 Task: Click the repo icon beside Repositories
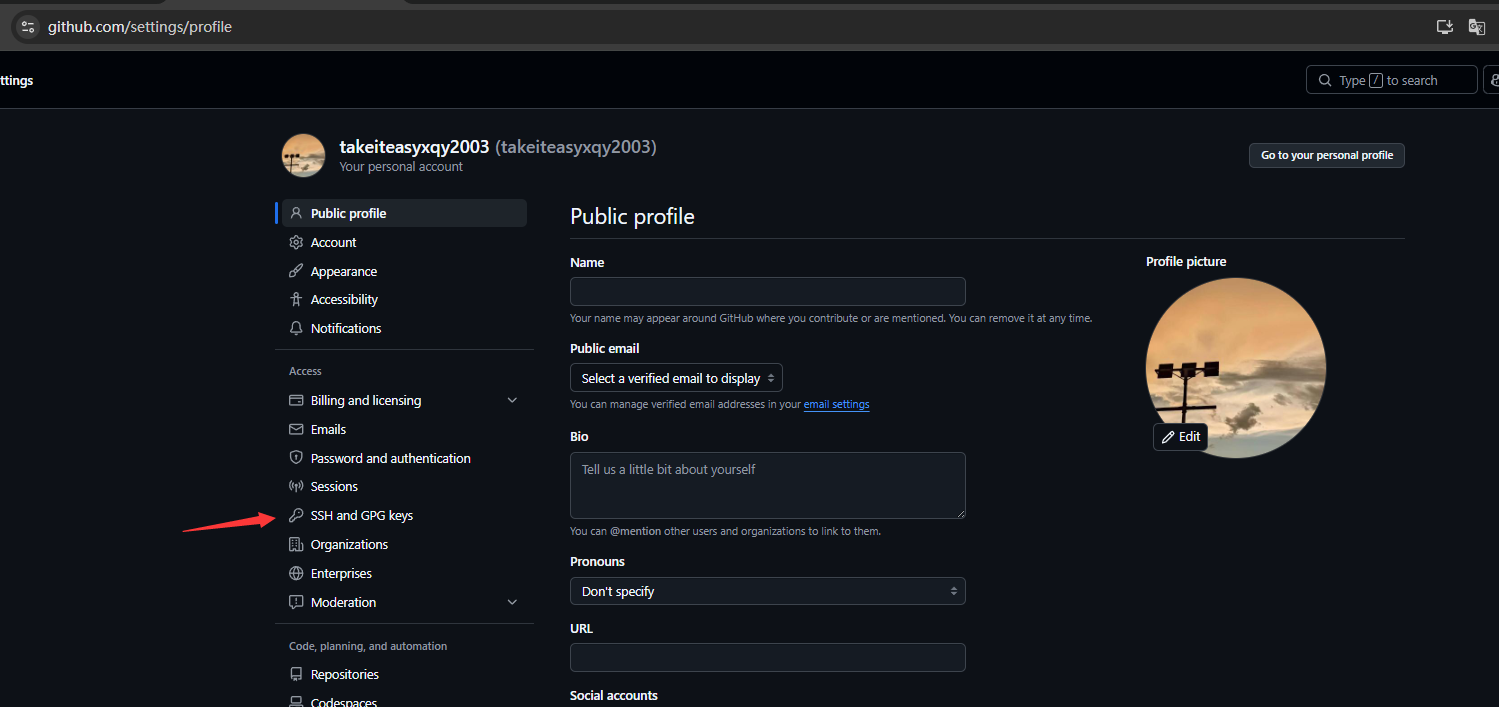[x=296, y=674]
